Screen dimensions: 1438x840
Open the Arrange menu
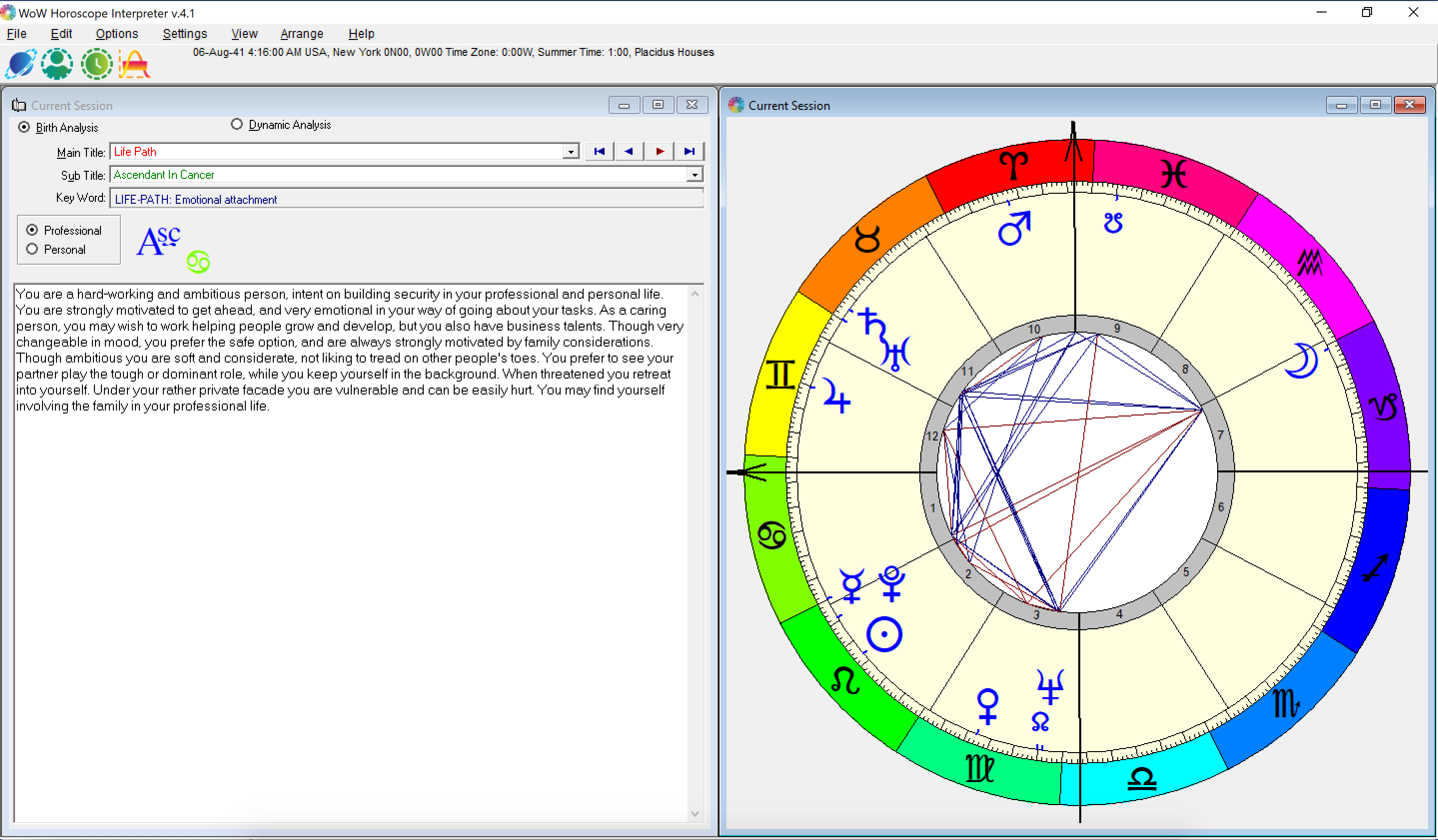301,33
